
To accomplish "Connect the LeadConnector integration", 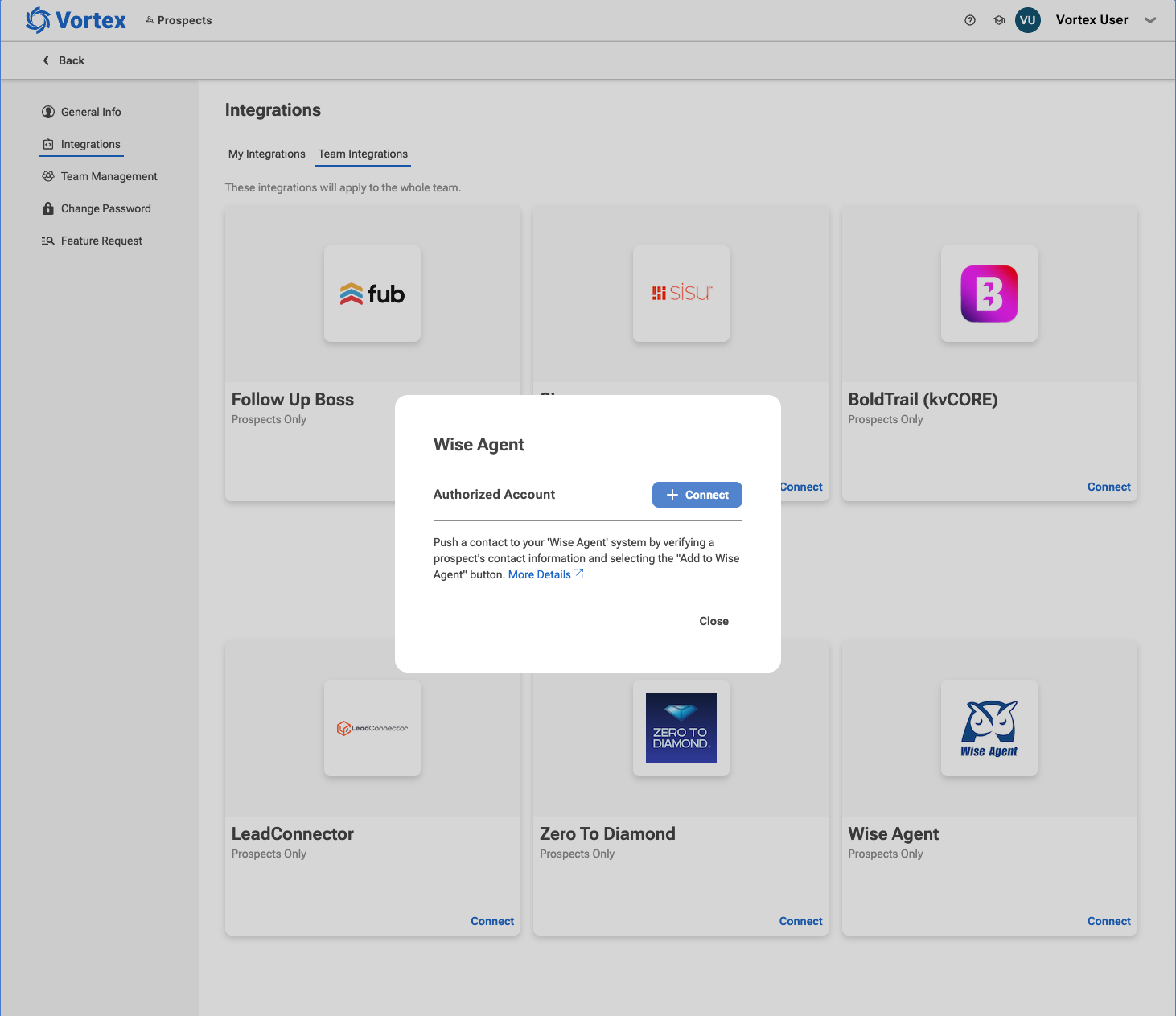I will [x=492, y=921].
